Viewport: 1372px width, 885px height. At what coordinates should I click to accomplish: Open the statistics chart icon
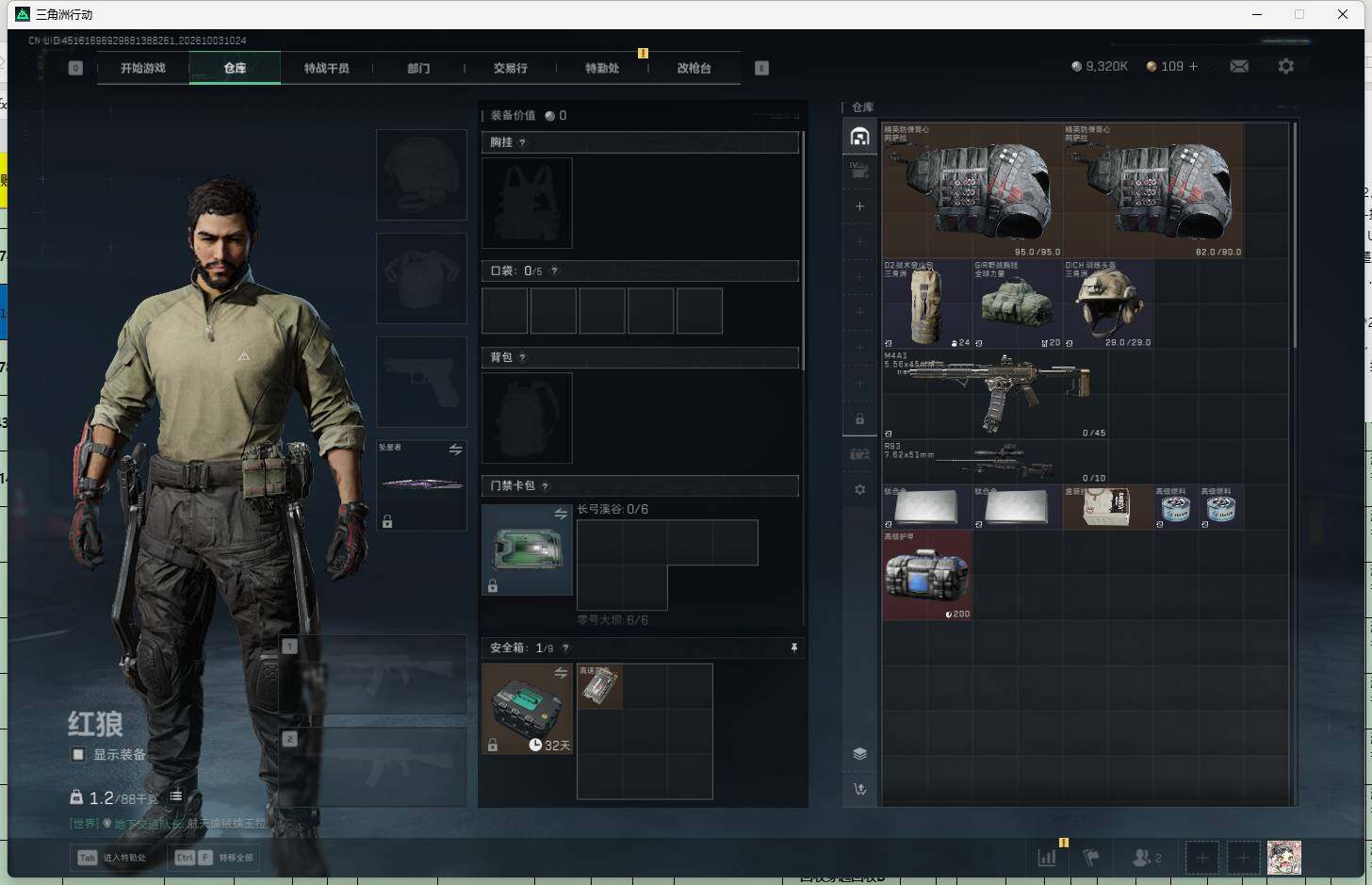point(1047,858)
